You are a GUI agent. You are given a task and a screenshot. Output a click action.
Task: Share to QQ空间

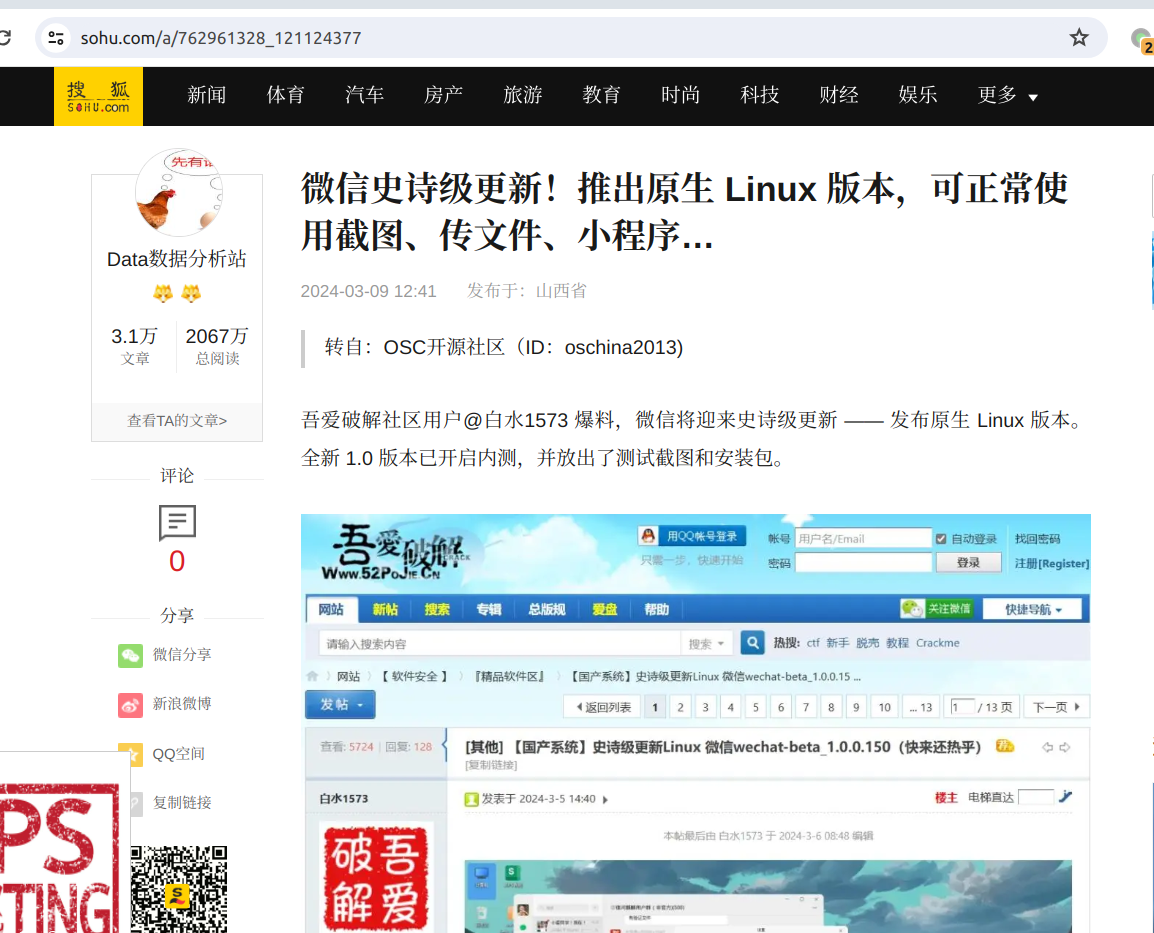coord(178,753)
